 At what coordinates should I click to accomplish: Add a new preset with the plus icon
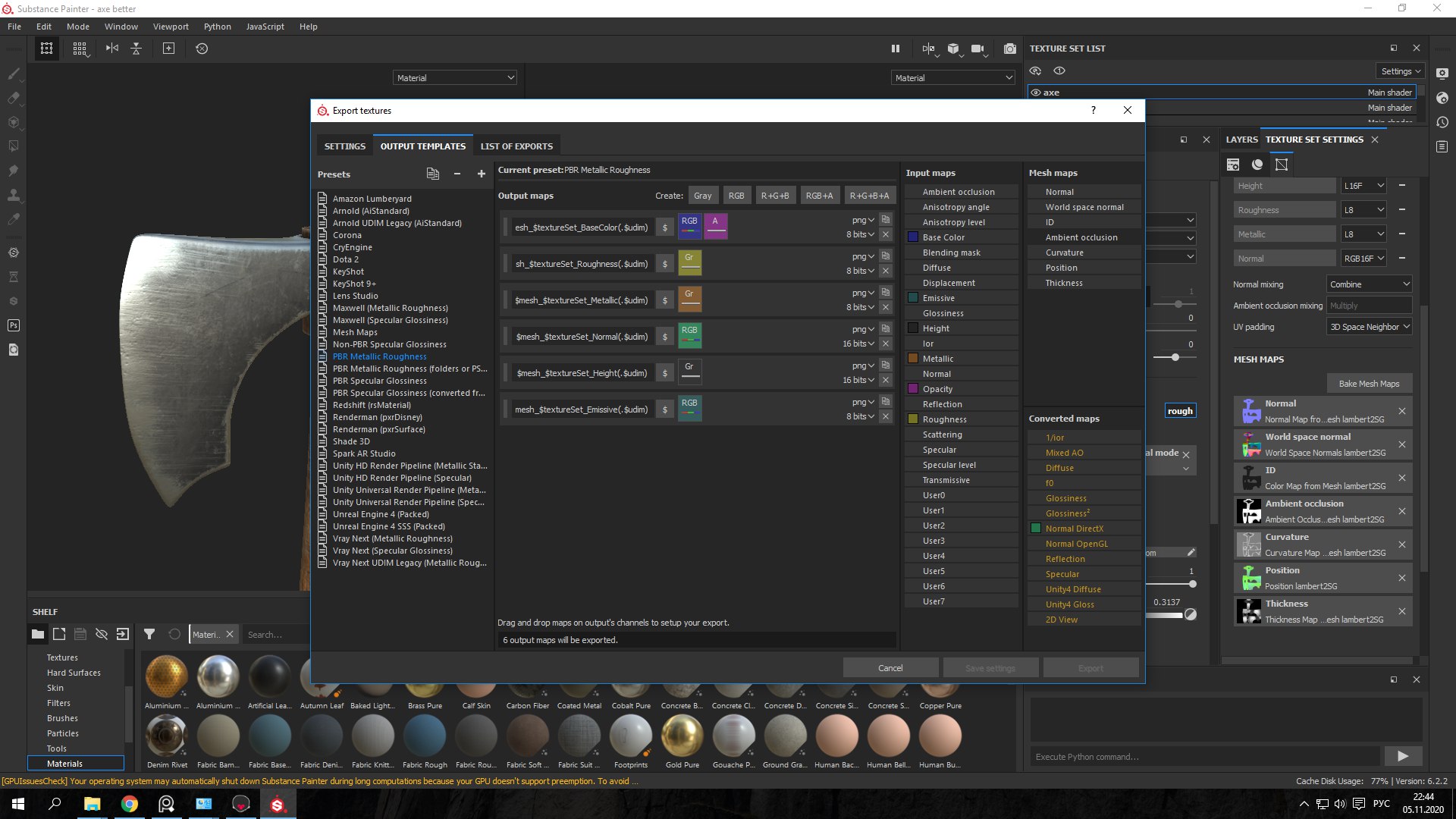pyautogui.click(x=481, y=174)
